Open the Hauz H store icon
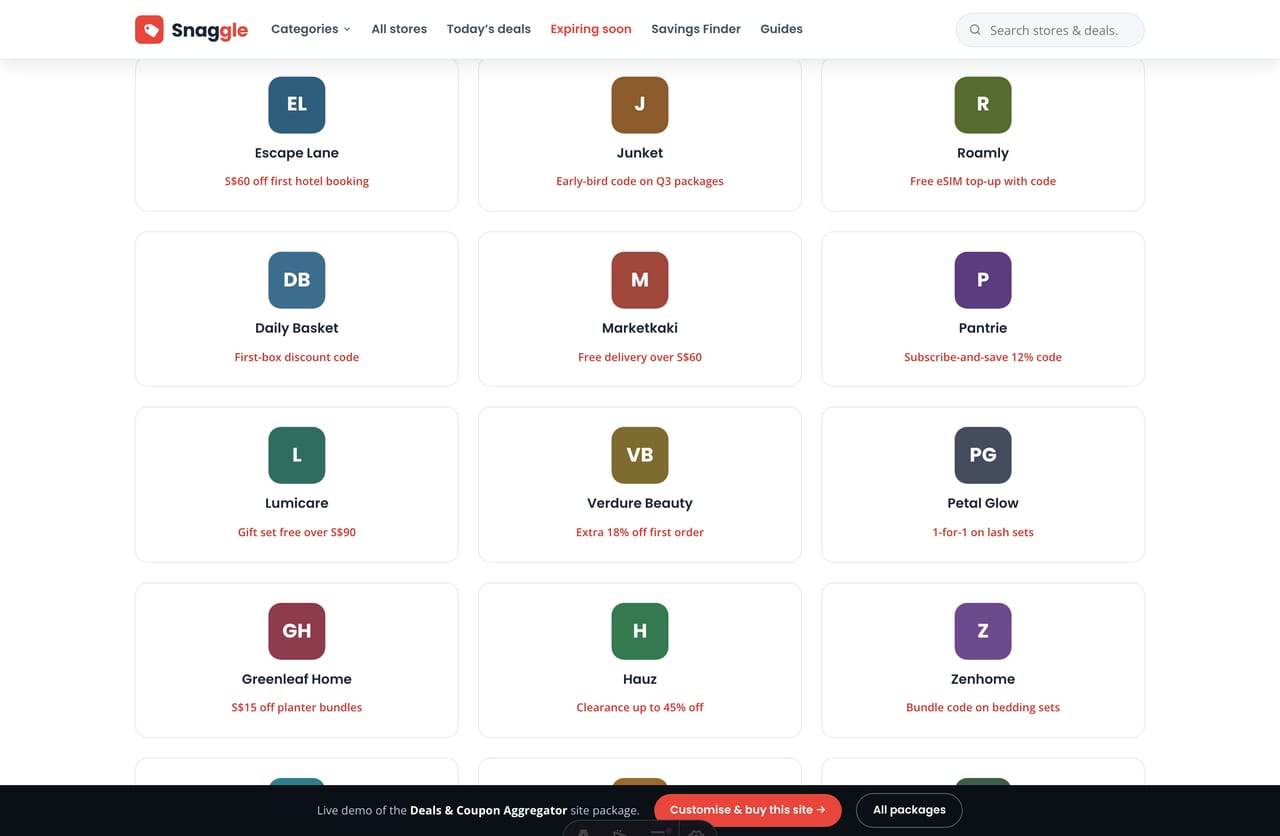Viewport: 1280px width, 836px height. pyautogui.click(x=640, y=631)
